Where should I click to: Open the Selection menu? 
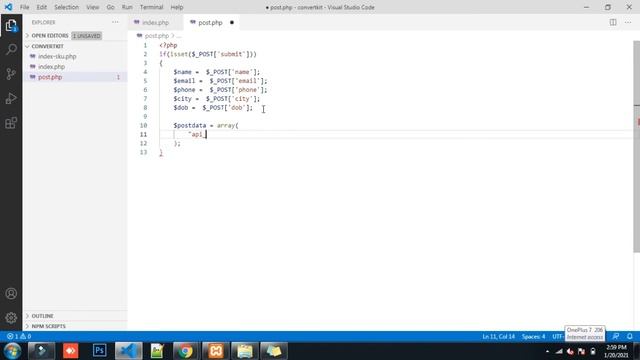tap(66, 7)
